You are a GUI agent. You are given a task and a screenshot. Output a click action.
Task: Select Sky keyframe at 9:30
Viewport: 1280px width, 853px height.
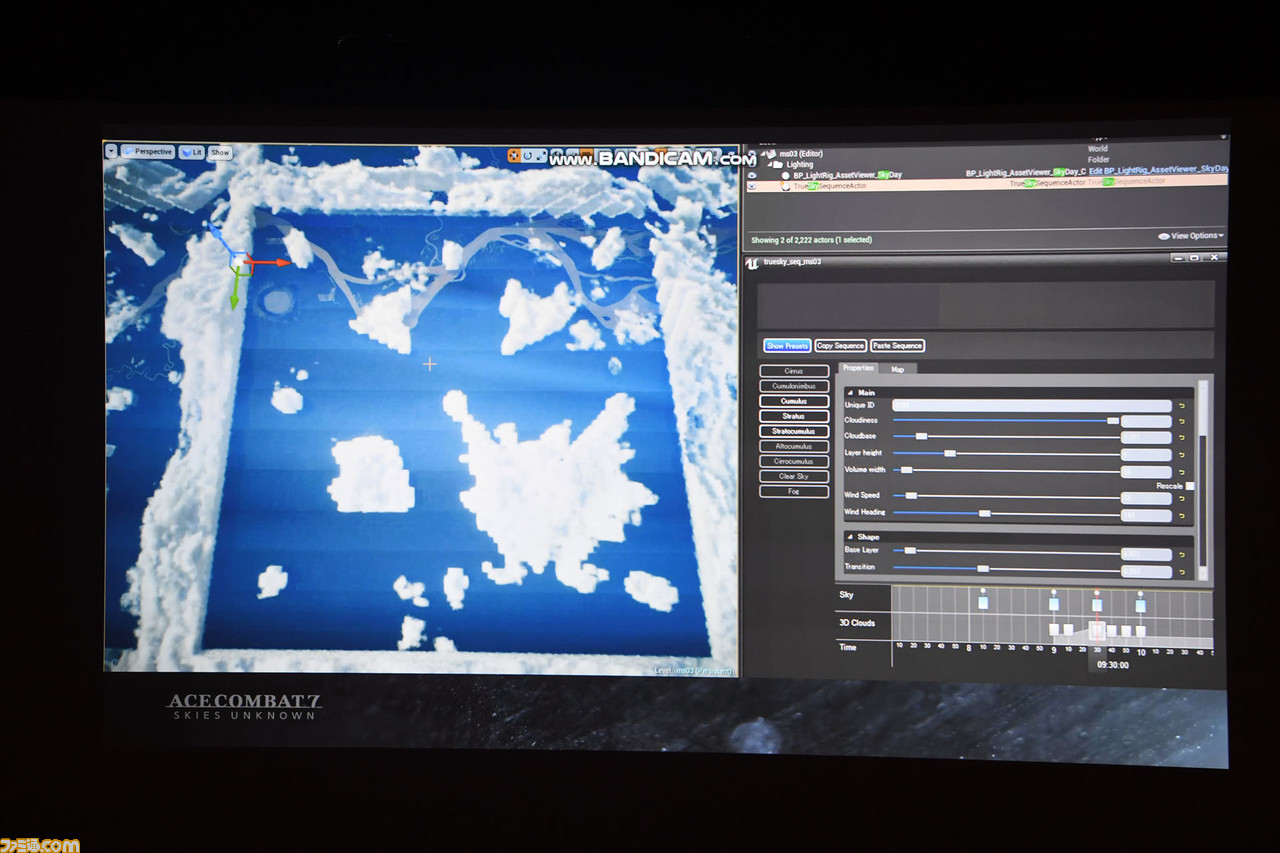point(1097,604)
